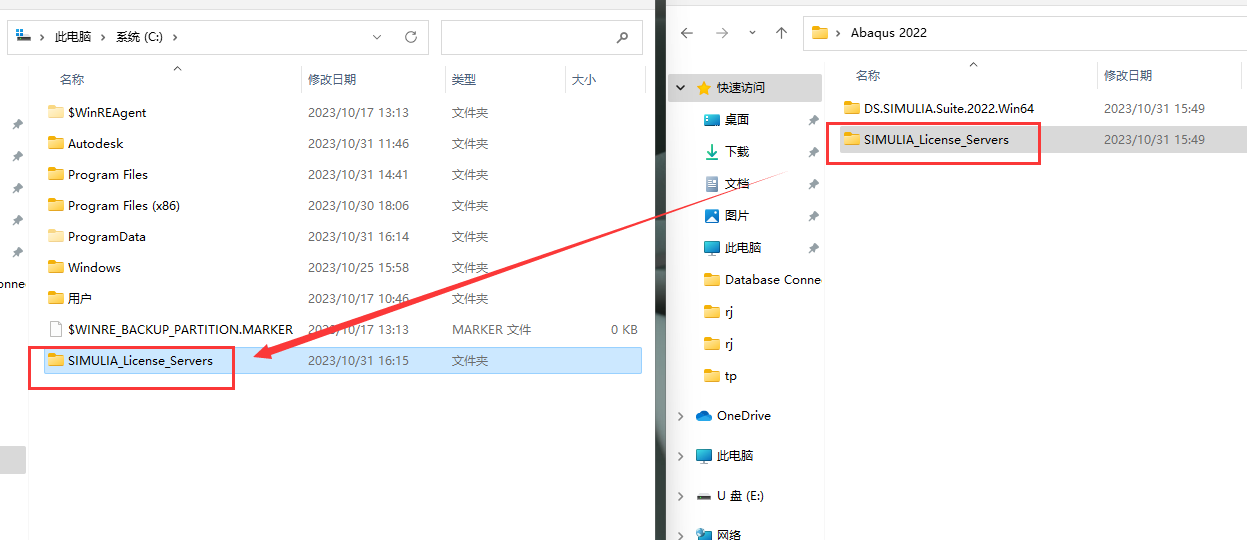The width and height of the screenshot is (1247, 540).
Task: Open the pinned 此电脑 below 图片
Action: pyautogui.click(x=743, y=247)
